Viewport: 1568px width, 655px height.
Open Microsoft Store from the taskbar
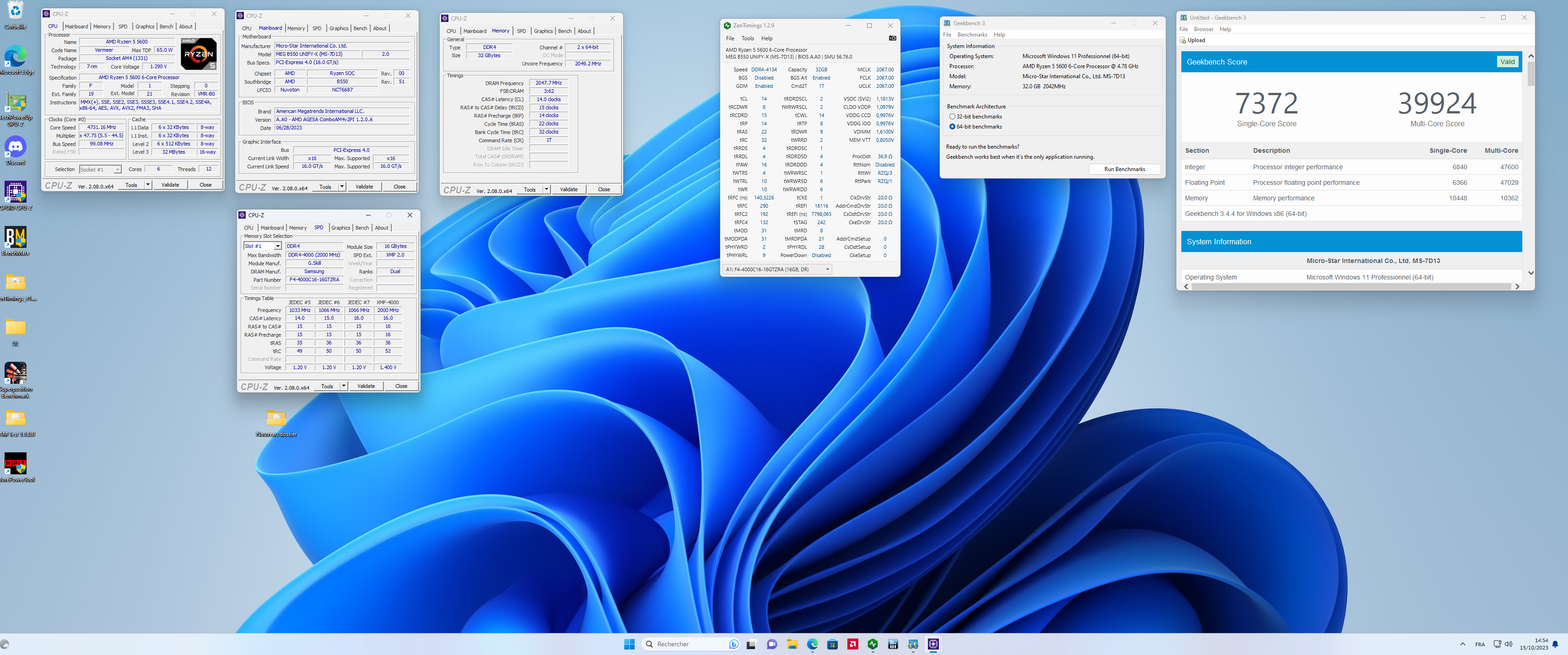point(833,644)
